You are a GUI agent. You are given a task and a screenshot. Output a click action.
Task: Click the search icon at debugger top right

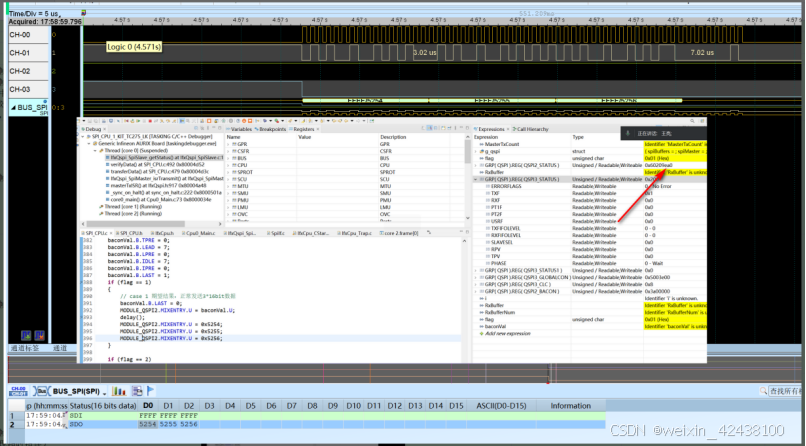tap(692, 121)
